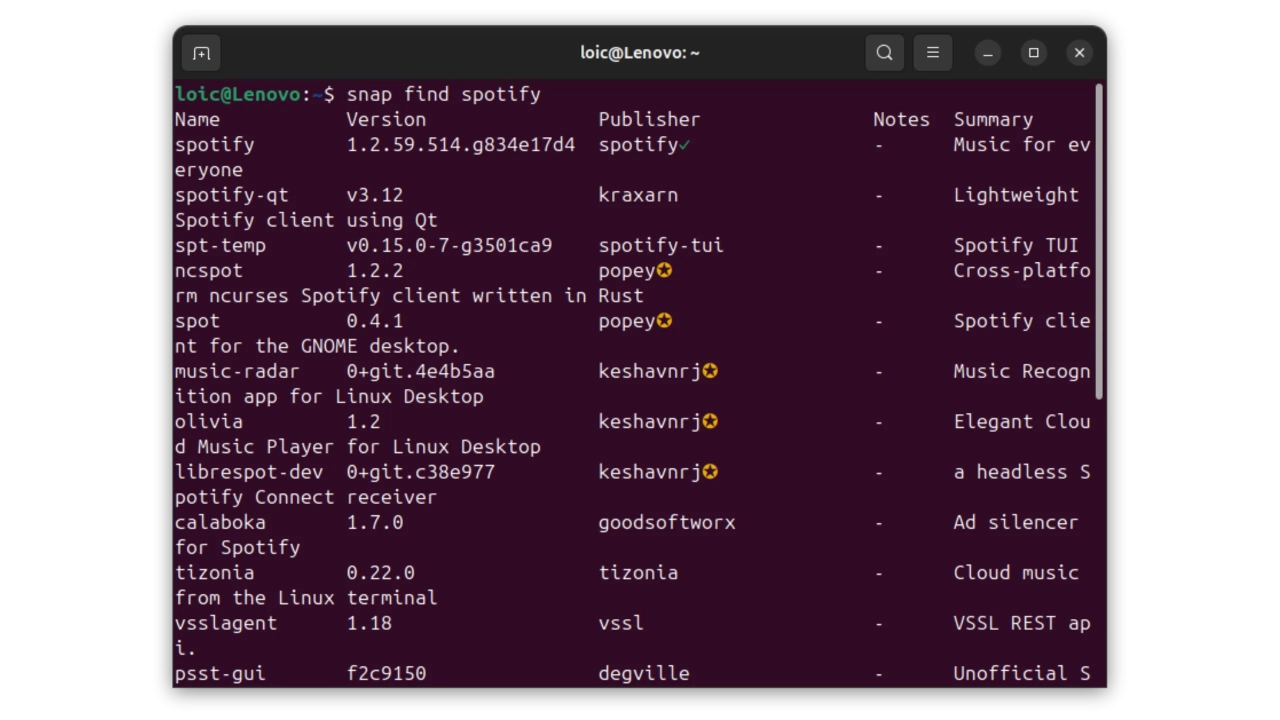The image size is (1280, 720).
Task: Maximize the terminal window
Action: coord(1034,53)
